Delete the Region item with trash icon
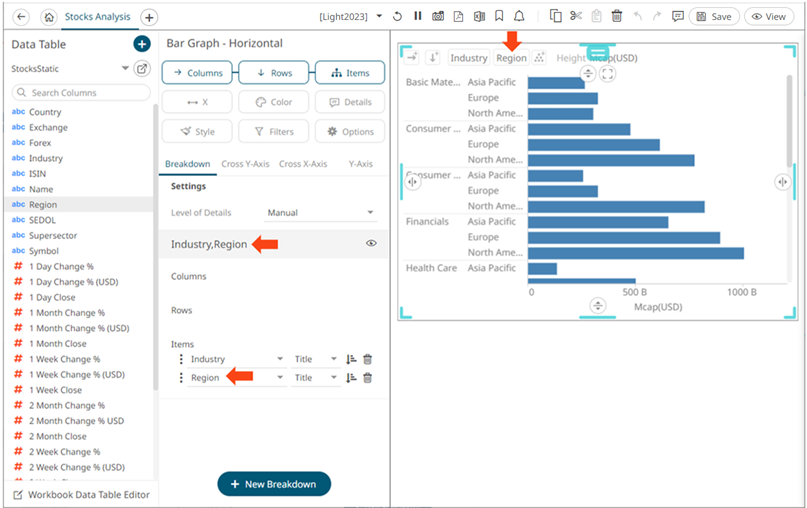Viewport: 807px width, 508px height. coord(368,378)
